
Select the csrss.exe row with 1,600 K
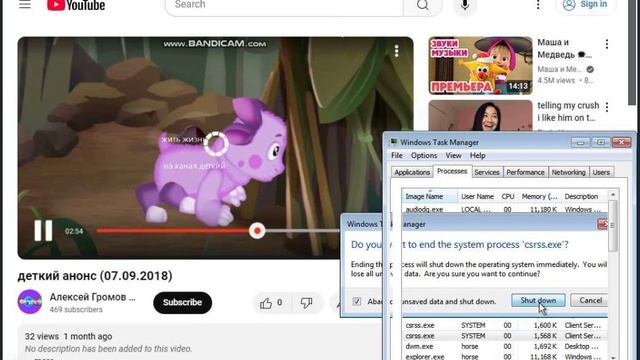504,325
